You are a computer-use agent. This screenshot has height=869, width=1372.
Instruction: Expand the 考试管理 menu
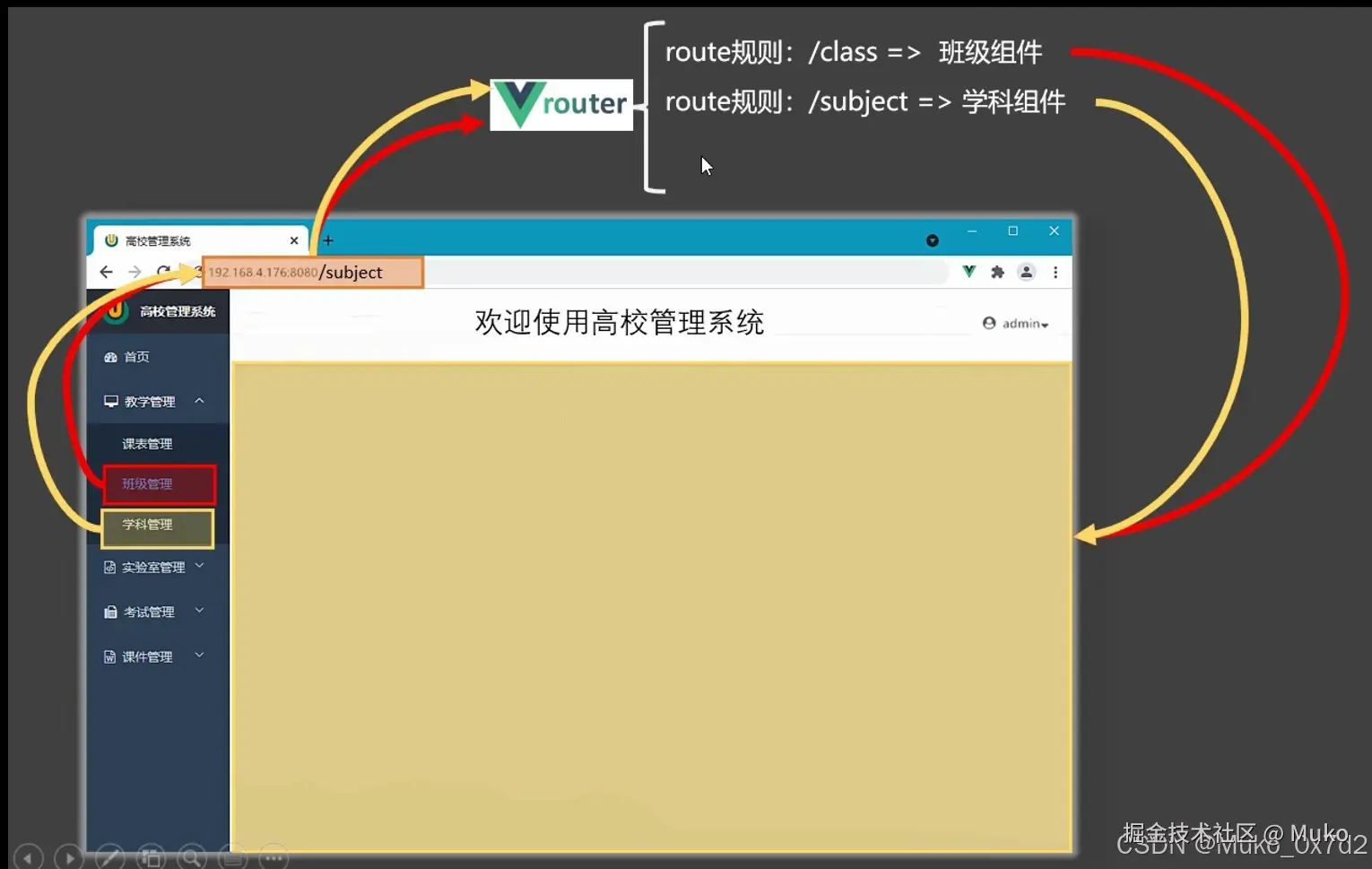[148, 611]
